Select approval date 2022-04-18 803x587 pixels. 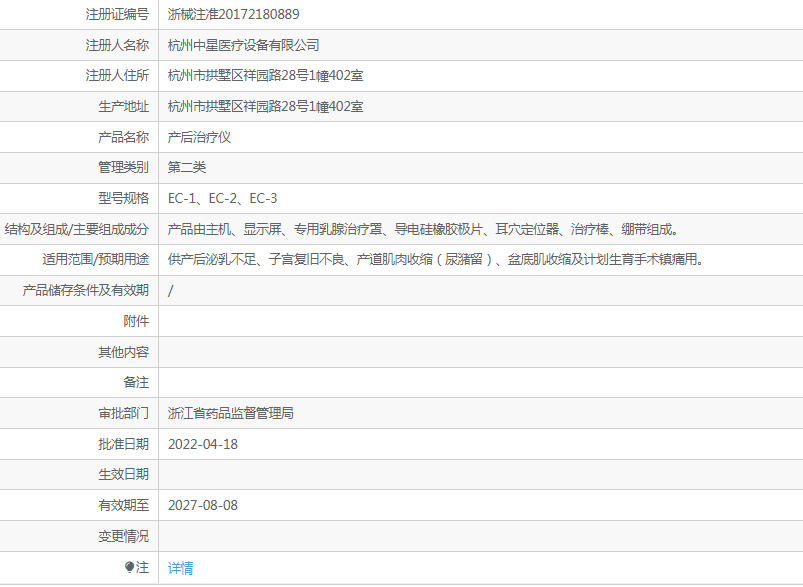pyautogui.click(x=203, y=444)
